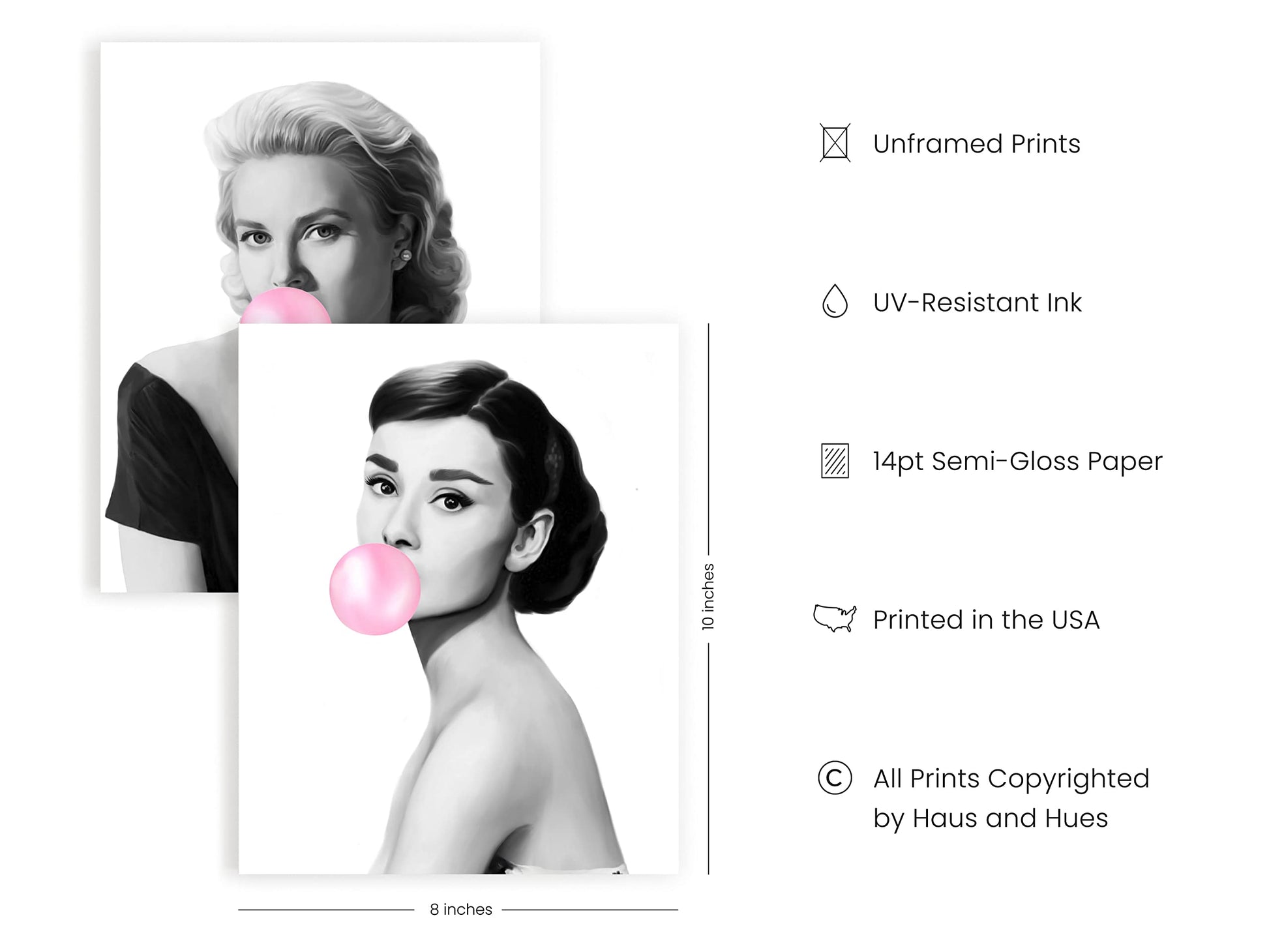Click the hatched semi-gloss paper icon

click(835, 461)
